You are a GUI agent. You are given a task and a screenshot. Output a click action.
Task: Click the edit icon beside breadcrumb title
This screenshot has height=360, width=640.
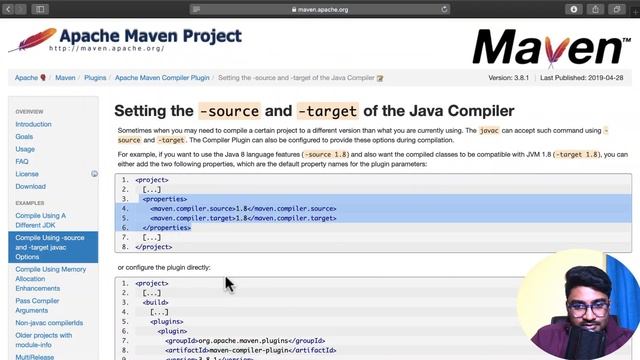tap(380, 78)
